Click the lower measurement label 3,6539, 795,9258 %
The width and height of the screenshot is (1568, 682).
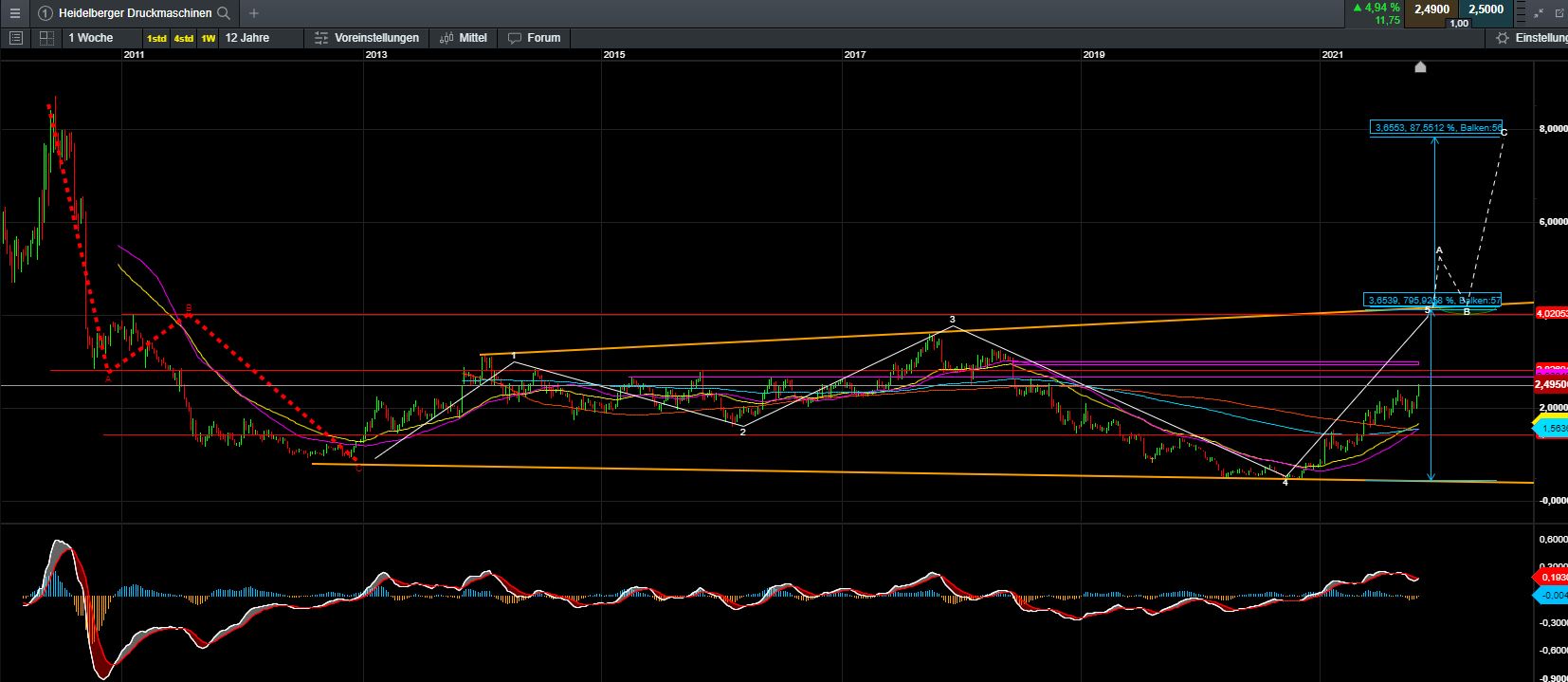(1431, 300)
